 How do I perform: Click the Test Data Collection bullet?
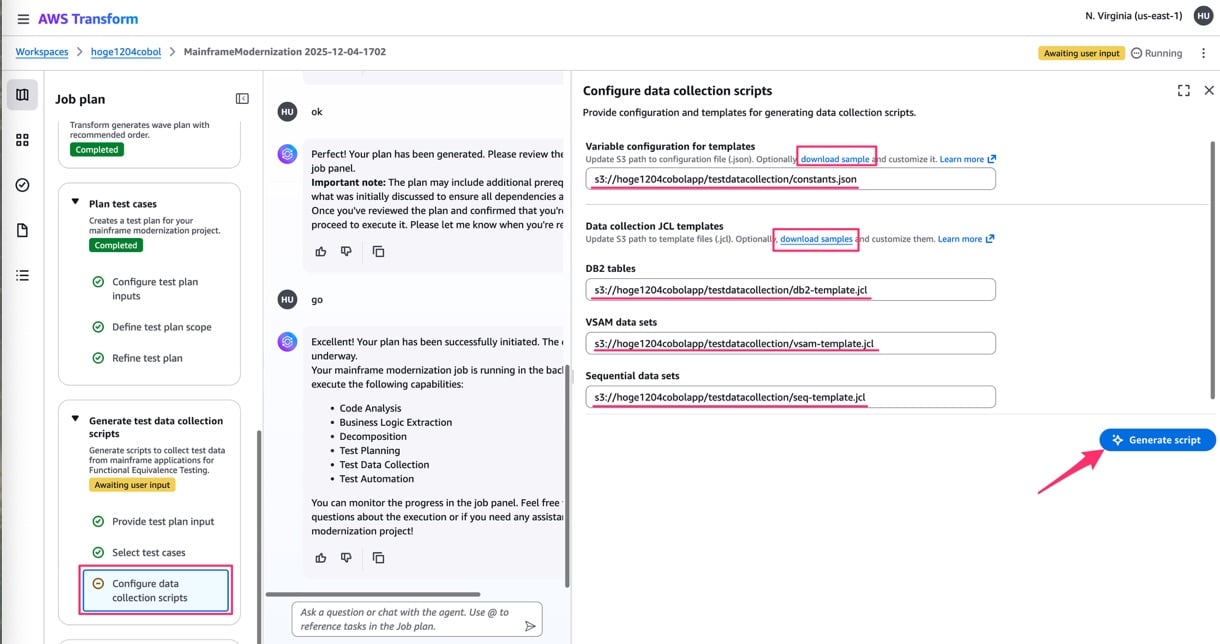384,464
